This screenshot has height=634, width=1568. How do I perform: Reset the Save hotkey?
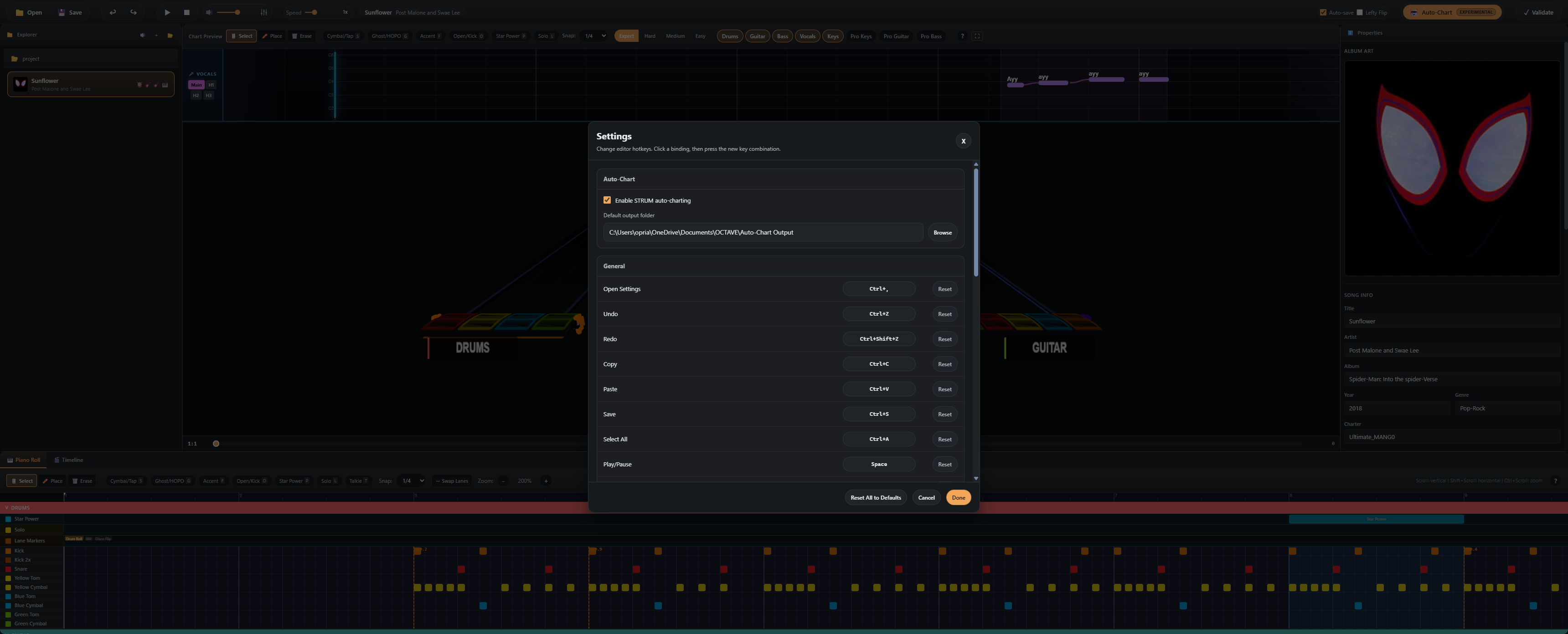click(x=944, y=414)
